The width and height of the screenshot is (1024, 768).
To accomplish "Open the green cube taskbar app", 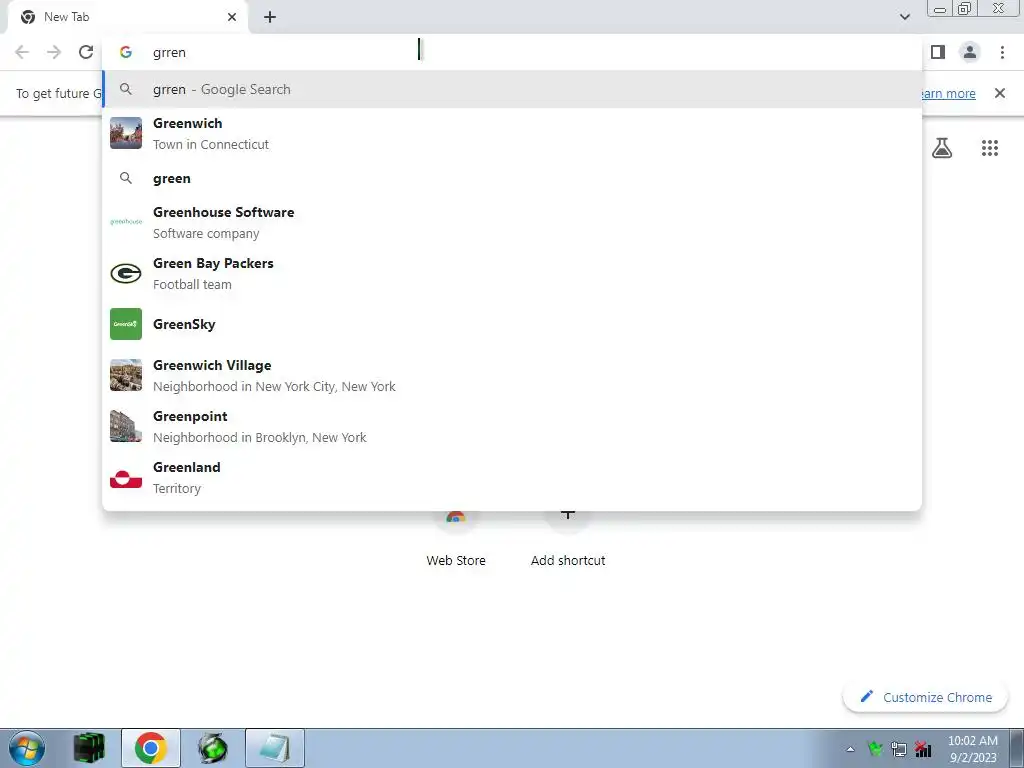I will click(x=89, y=748).
